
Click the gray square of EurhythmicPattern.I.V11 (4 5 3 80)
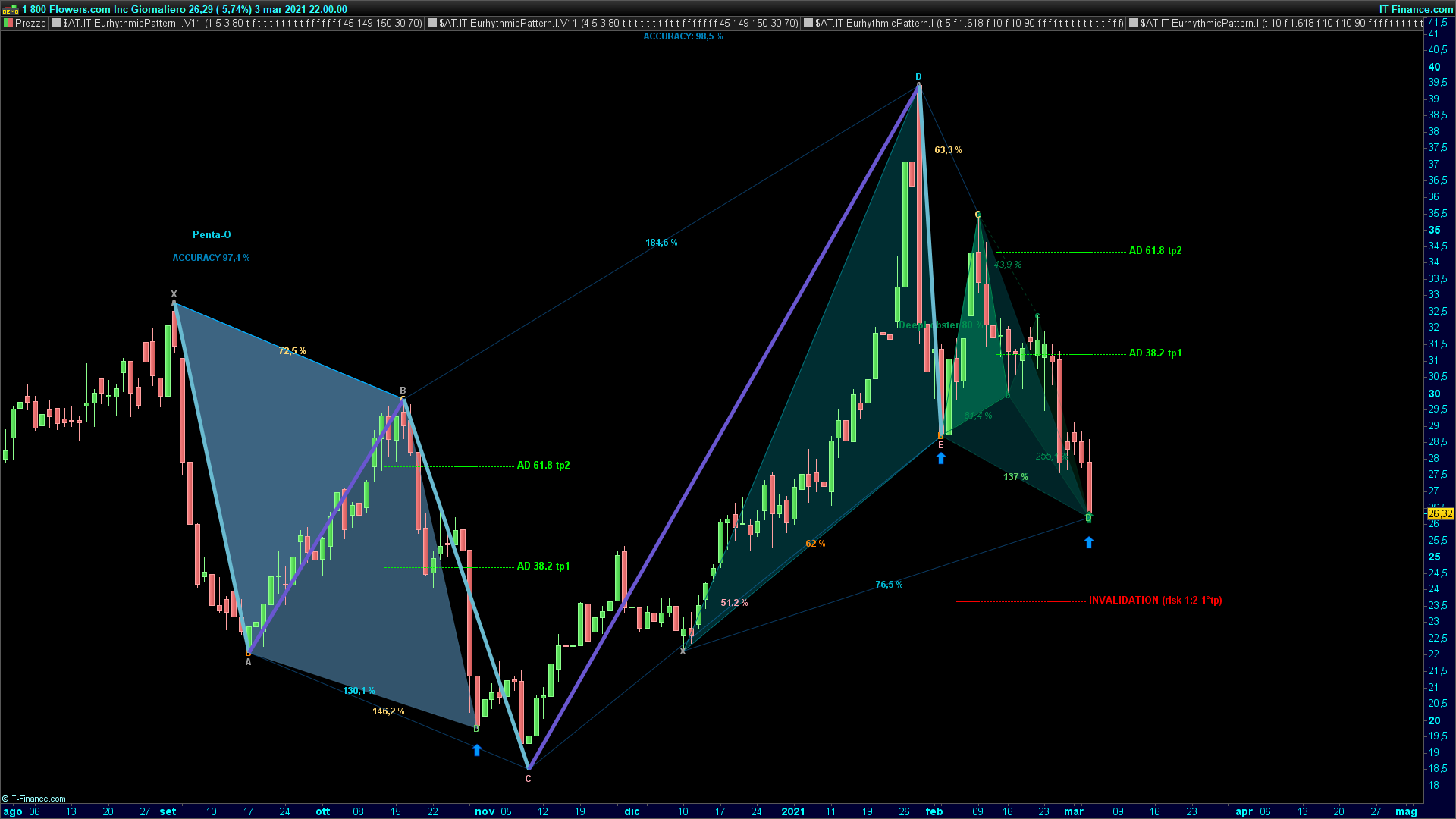pos(432,23)
